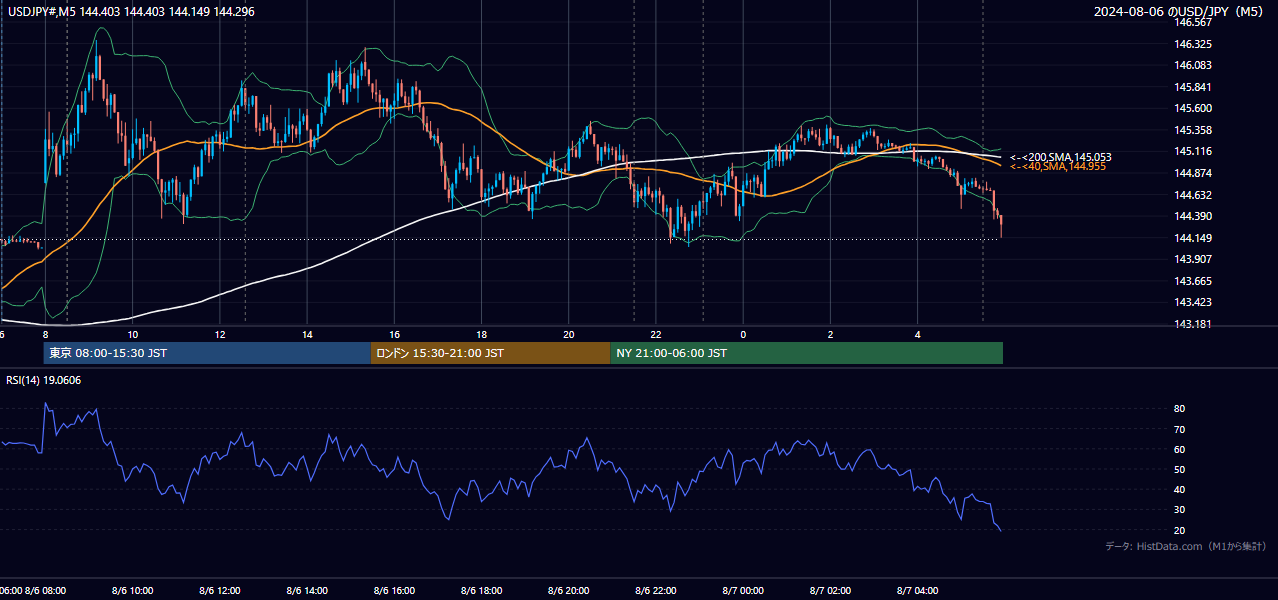Click RSI scale value 20
The width and height of the screenshot is (1278, 600).
pos(1180,530)
